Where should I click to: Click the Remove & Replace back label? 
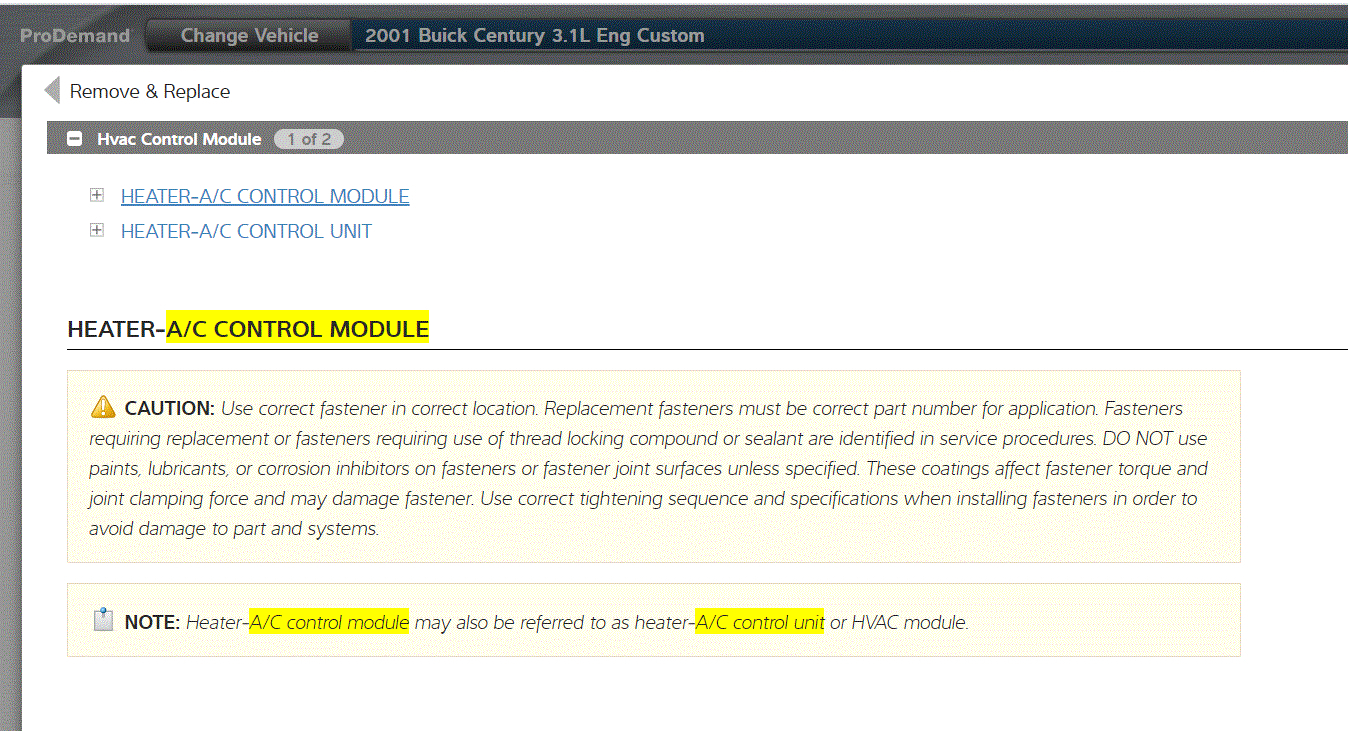coord(150,91)
